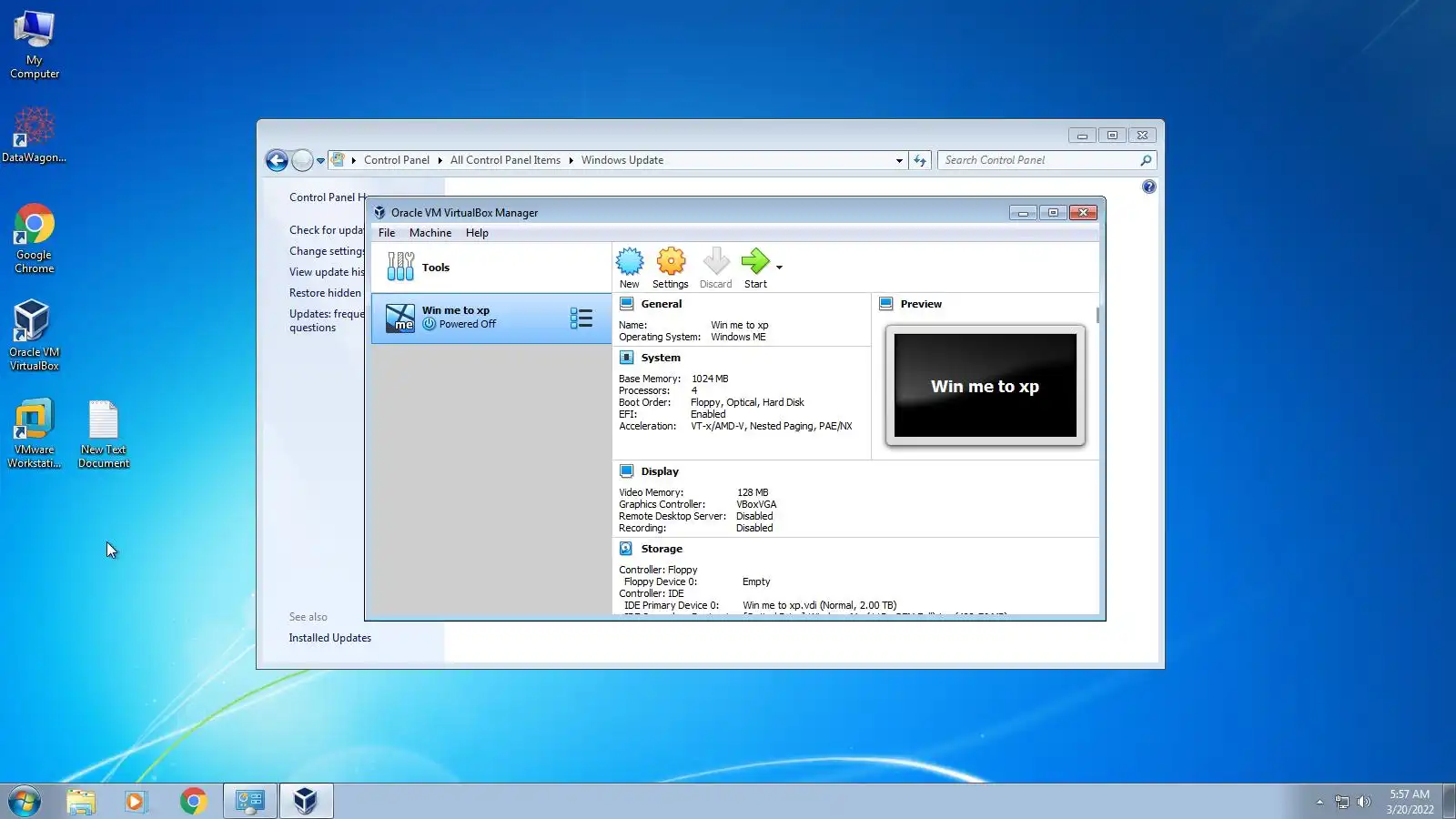Click Restore hidden updates link

pos(326,293)
